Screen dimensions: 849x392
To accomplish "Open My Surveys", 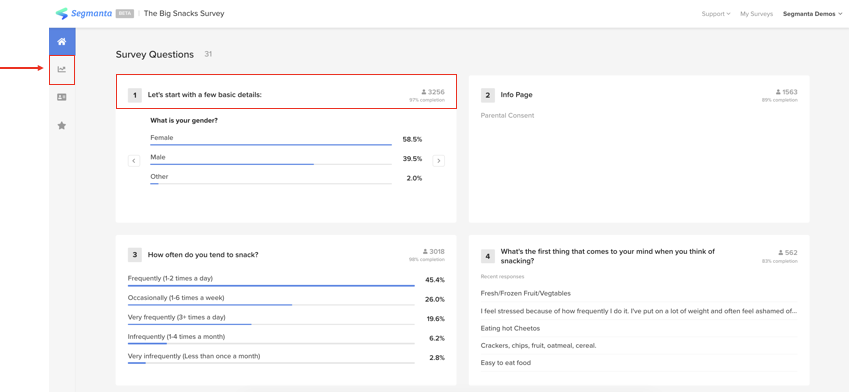I will click(x=756, y=14).
